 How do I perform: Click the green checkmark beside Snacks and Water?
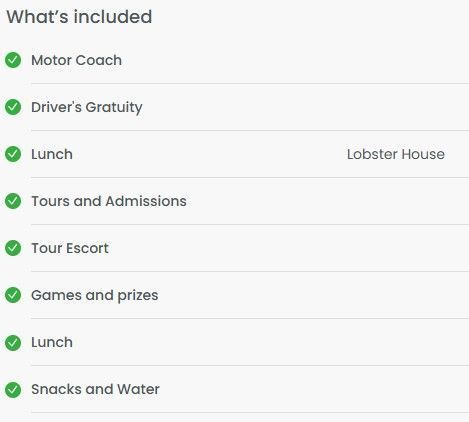pos(13,390)
